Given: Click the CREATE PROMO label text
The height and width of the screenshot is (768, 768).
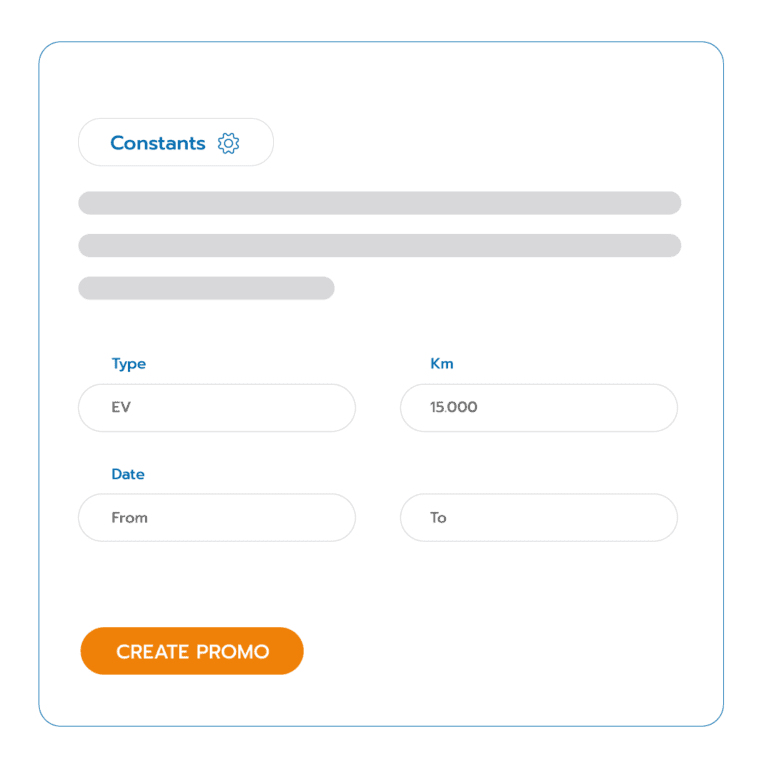Looking at the screenshot, I should pyautogui.click(x=192, y=652).
